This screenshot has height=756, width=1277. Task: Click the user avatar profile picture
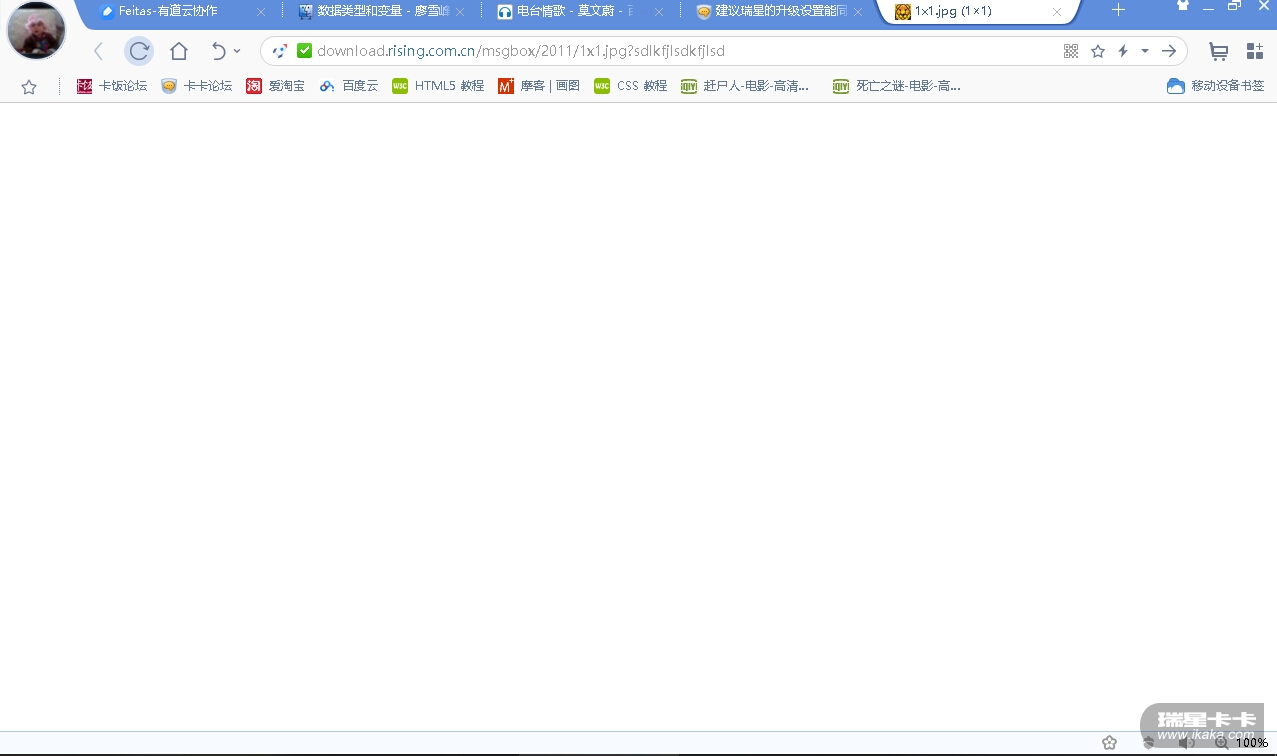coord(36,31)
